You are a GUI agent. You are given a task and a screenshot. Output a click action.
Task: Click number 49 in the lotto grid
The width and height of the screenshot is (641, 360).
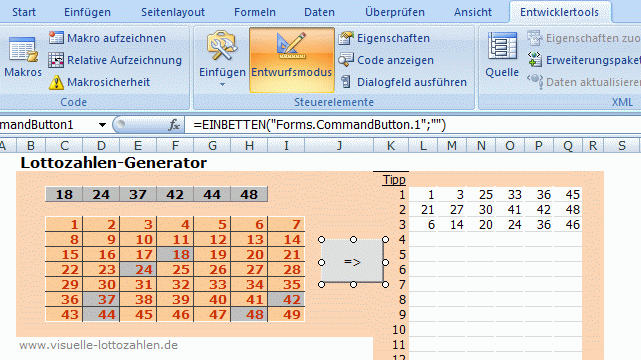click(x=286, y=315)
